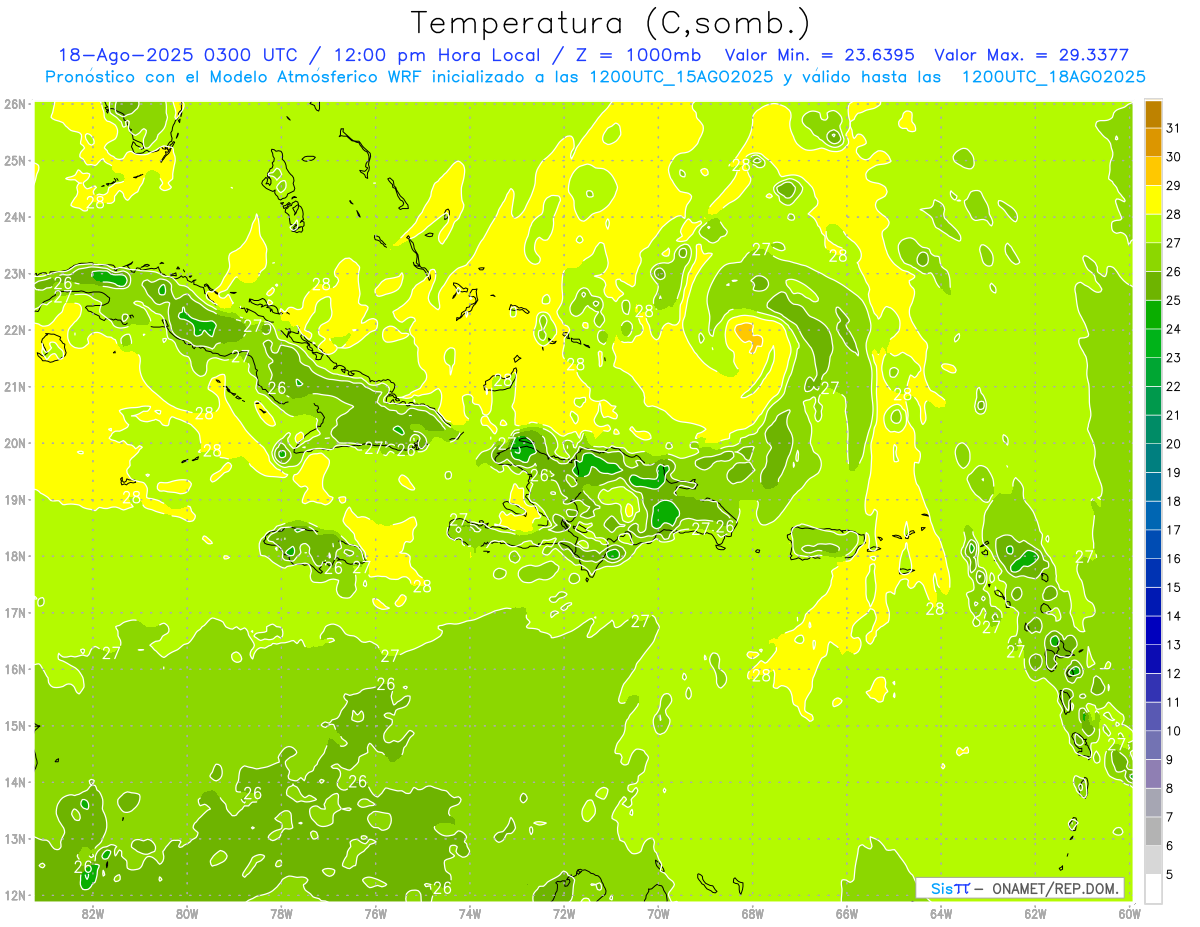Screen dimensions: 1200x927
Task: Click the '70W' longitude axis label
Action: [658, 913]
